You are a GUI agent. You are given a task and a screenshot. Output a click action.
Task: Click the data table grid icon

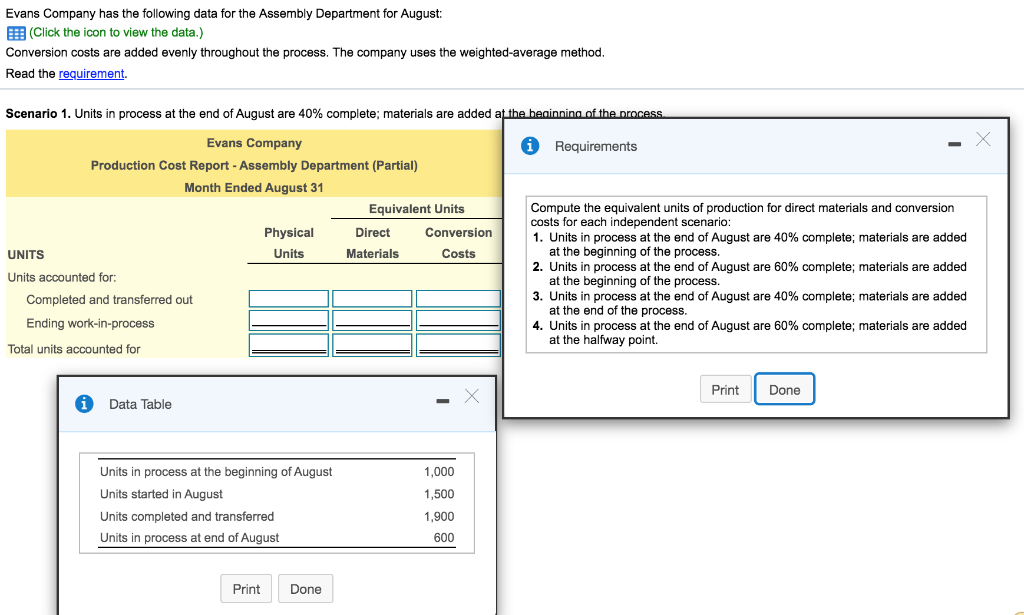(16, 33)
